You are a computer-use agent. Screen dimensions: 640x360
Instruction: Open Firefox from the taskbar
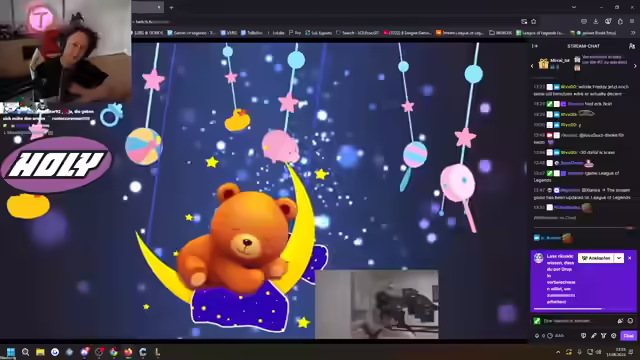(128, 352)
